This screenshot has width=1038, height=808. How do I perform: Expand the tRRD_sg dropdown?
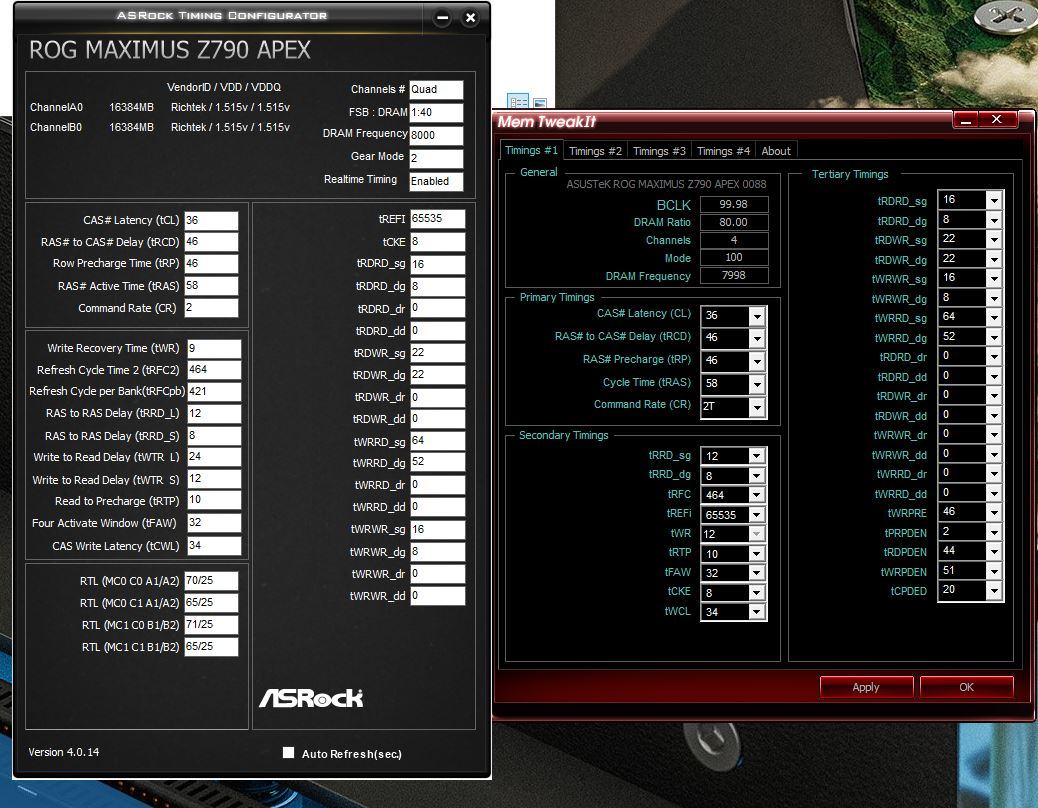click(756, 456)
